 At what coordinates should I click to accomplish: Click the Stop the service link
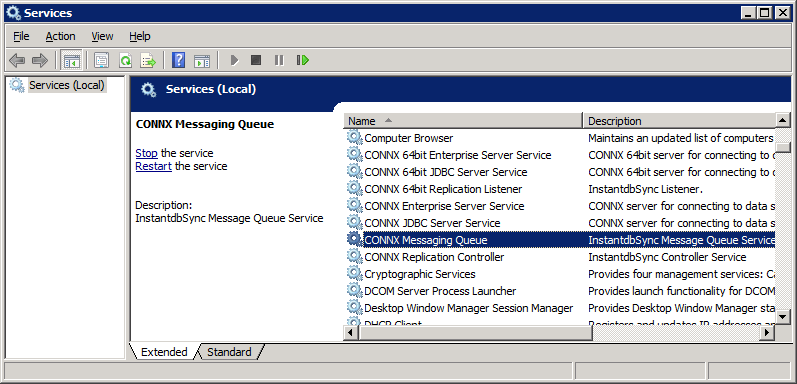146,153
